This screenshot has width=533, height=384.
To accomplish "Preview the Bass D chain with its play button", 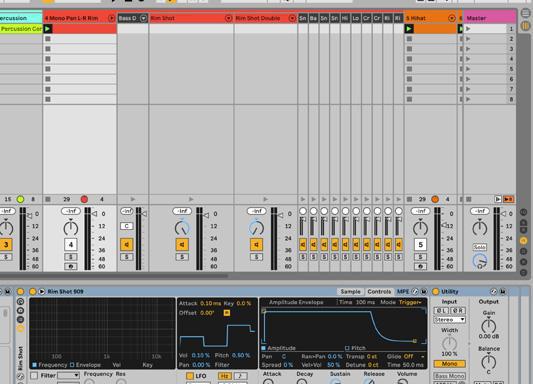I will [133, 199].
